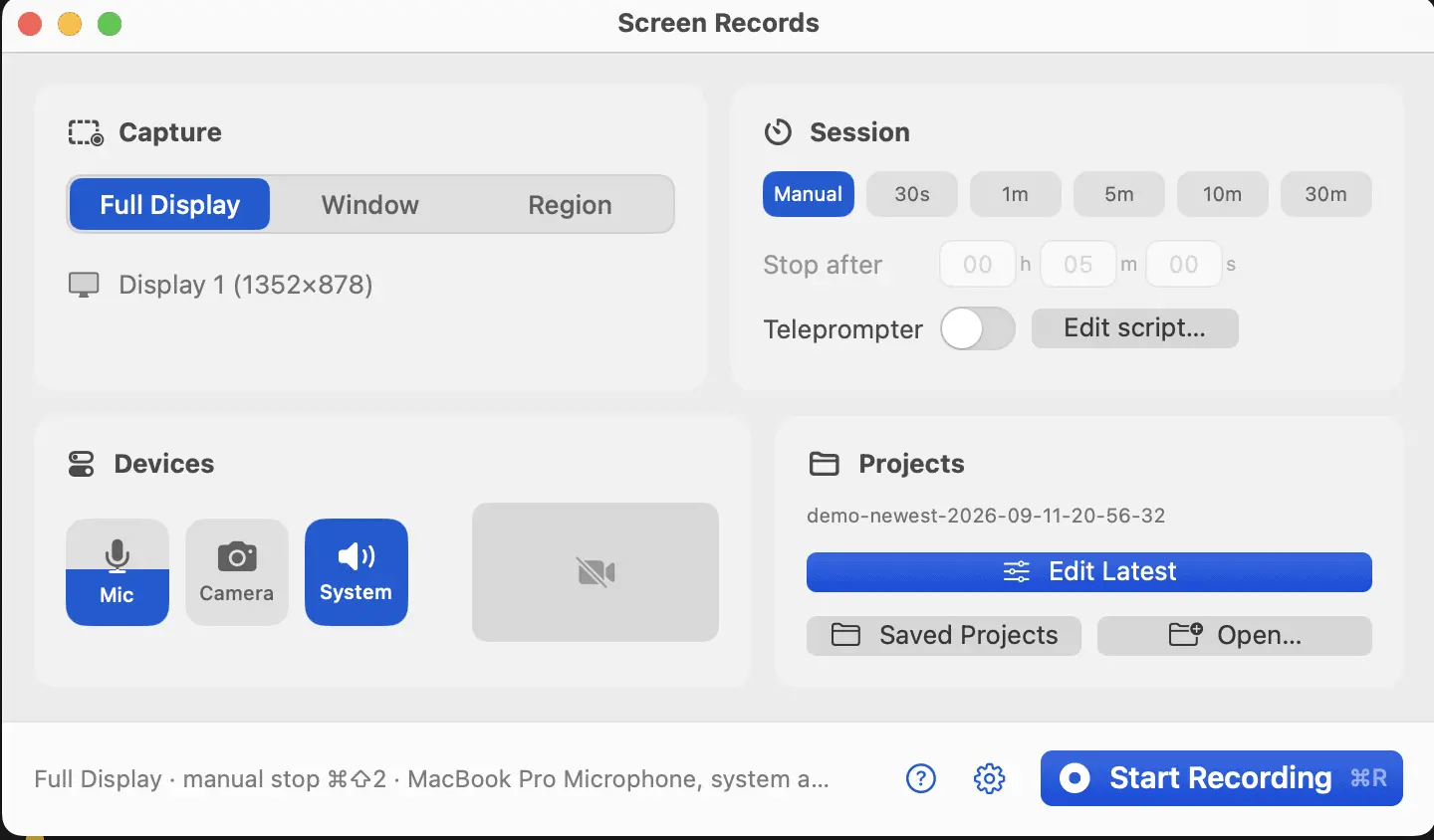Click the "Screen Records" window title
Viewport: 1434px width, 840px height.
pyautogui.click(x=718, y=23)
